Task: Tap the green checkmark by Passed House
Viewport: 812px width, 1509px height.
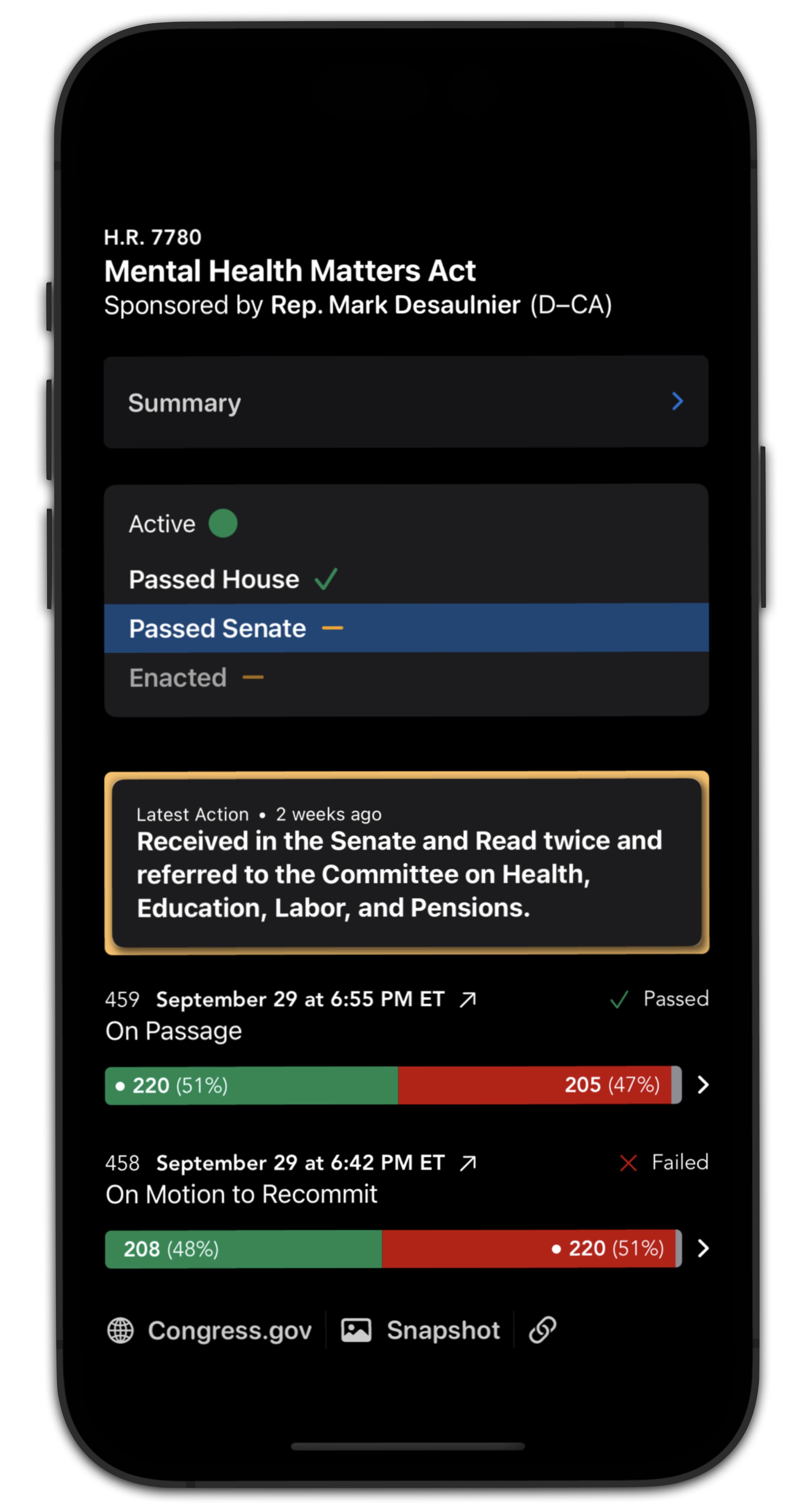Action: click(326, 579)
